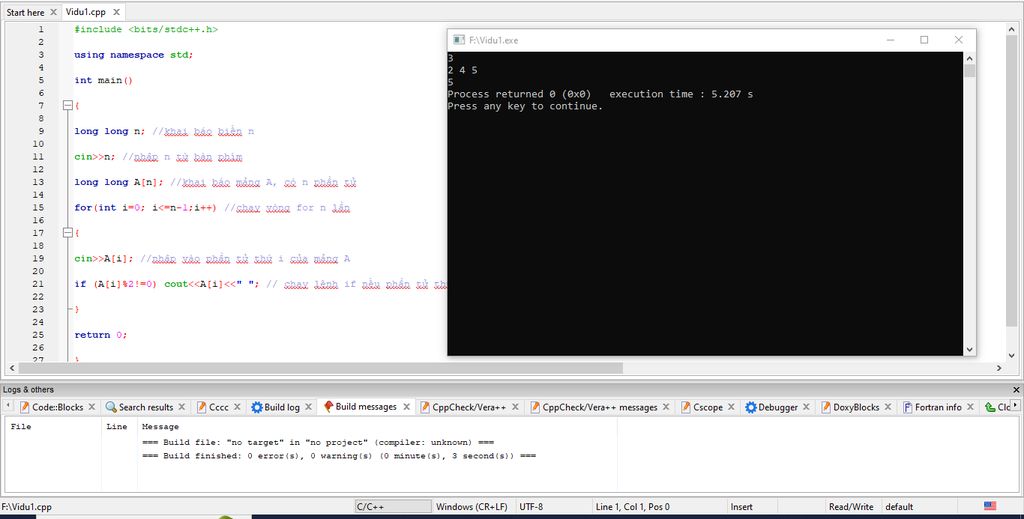The height and width of the screenshot is (519, 1024).
Task: Close the Cscope log tab
Action: click(x=731, y=407)
